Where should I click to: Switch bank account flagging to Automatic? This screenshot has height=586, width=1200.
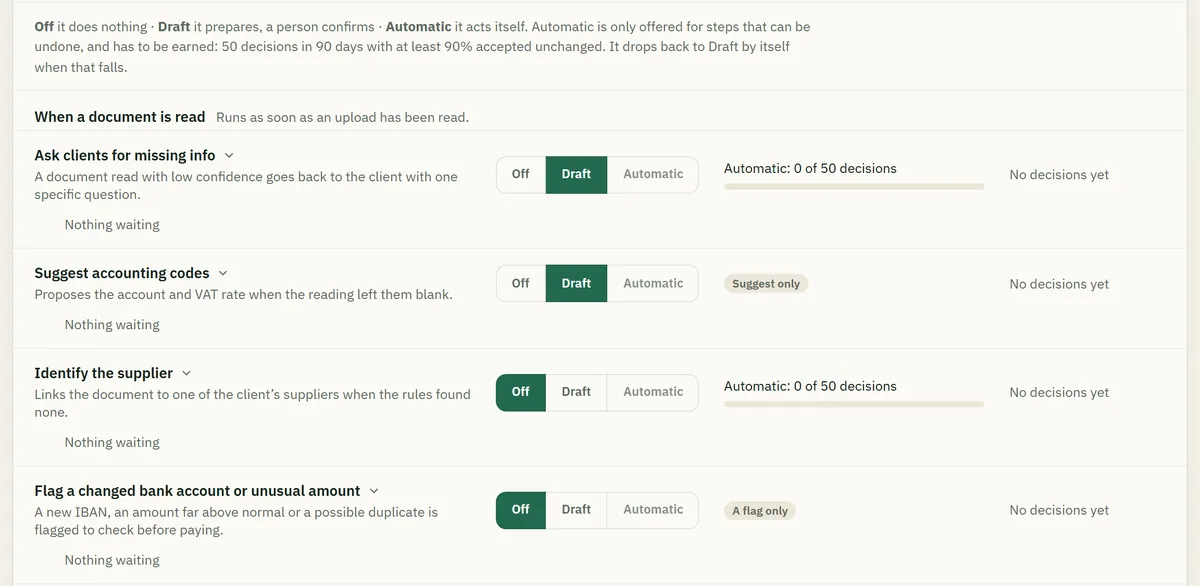pyautogui.click(x=653, y=509)
